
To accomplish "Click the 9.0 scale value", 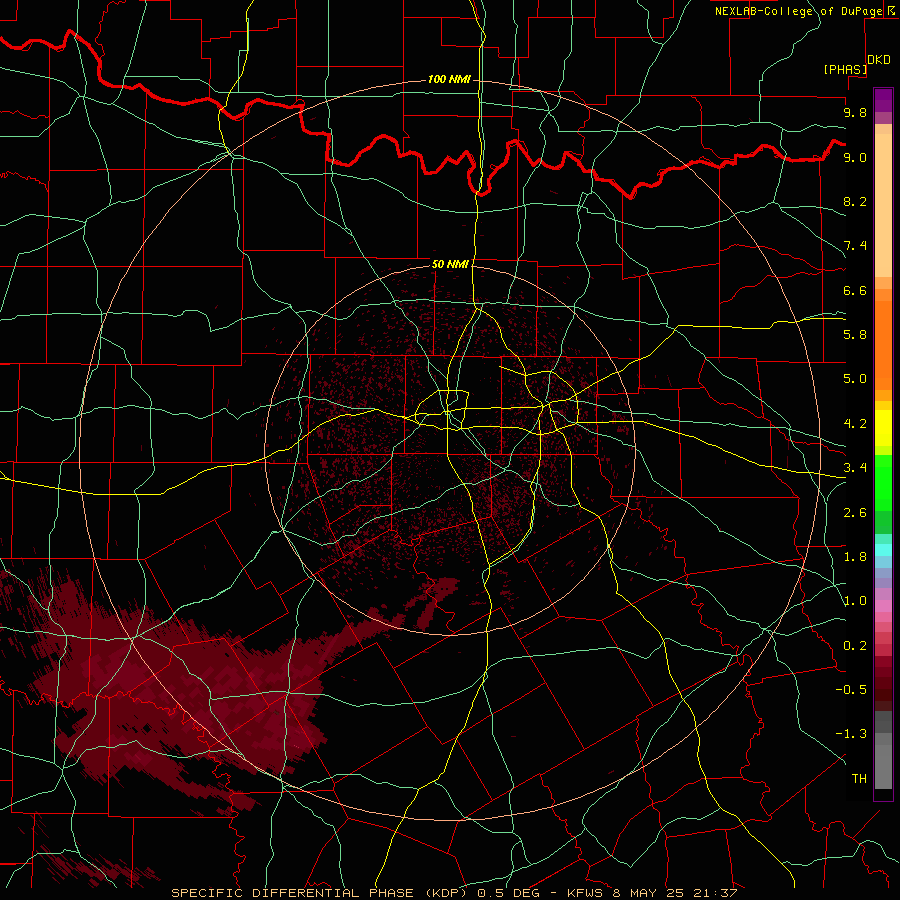I will [x=855, y=157].
